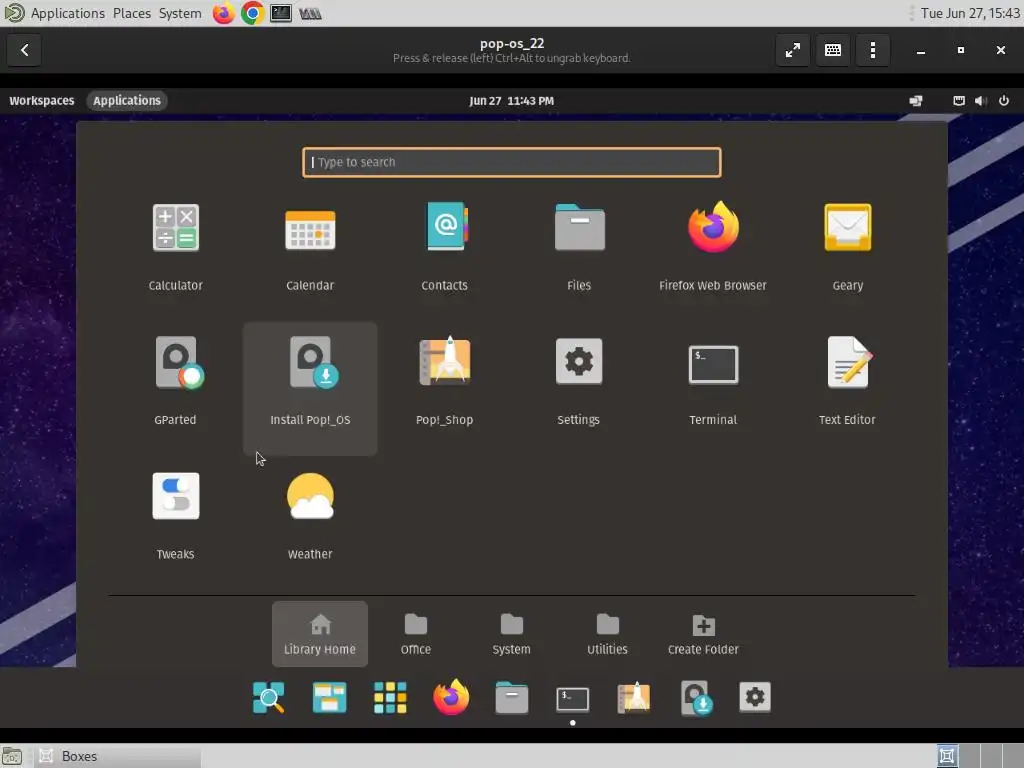Image resolution: width=1024 pixels, height=768 pixels.
Task: Click the Boxes taskbar entry
Action: click(x=118, y=756)
